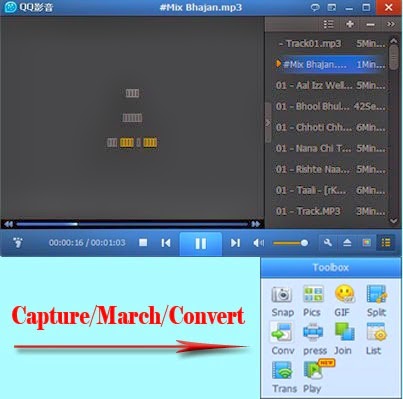Expand more playlist options double-chevron
Viewport: 403px width, 399px height.
390,24
